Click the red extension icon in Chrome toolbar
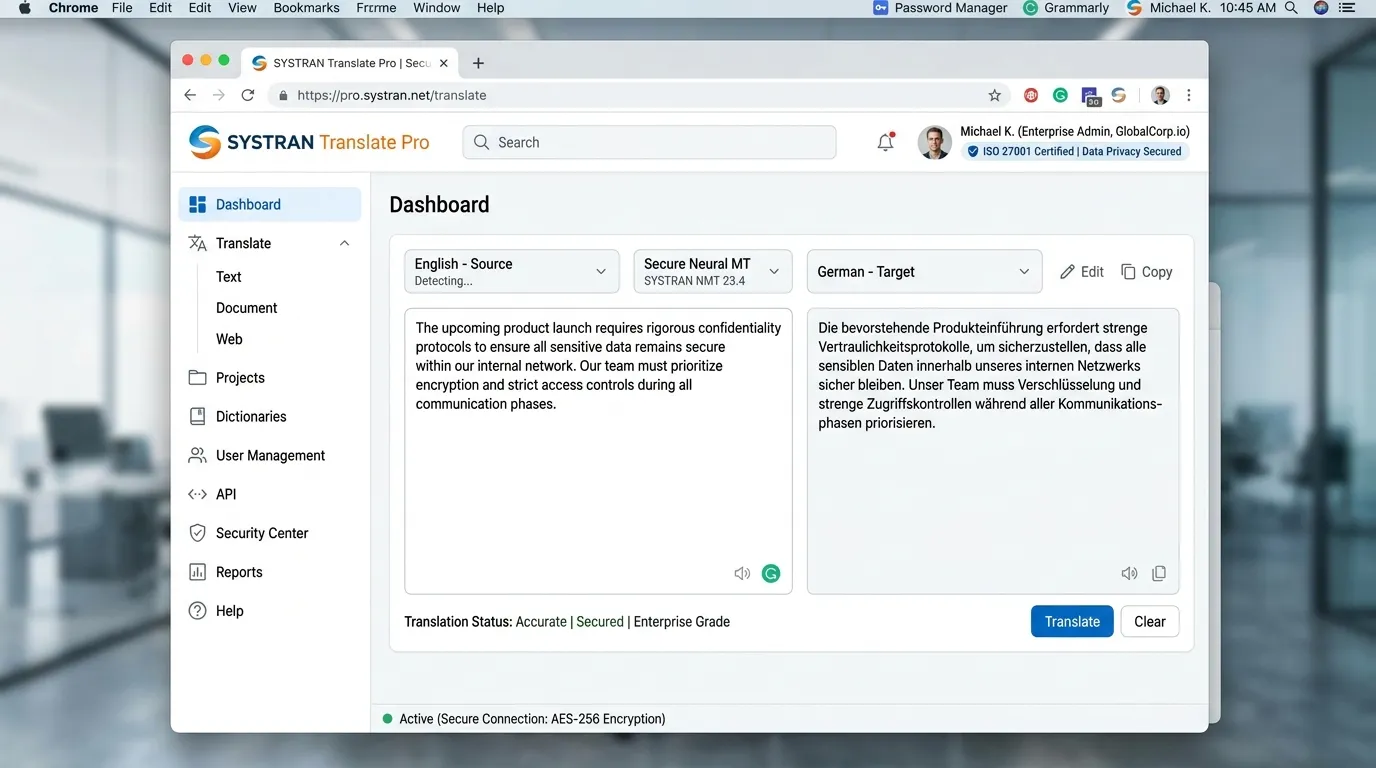This screenshot has height=768, width=1376. (1030, 95)
